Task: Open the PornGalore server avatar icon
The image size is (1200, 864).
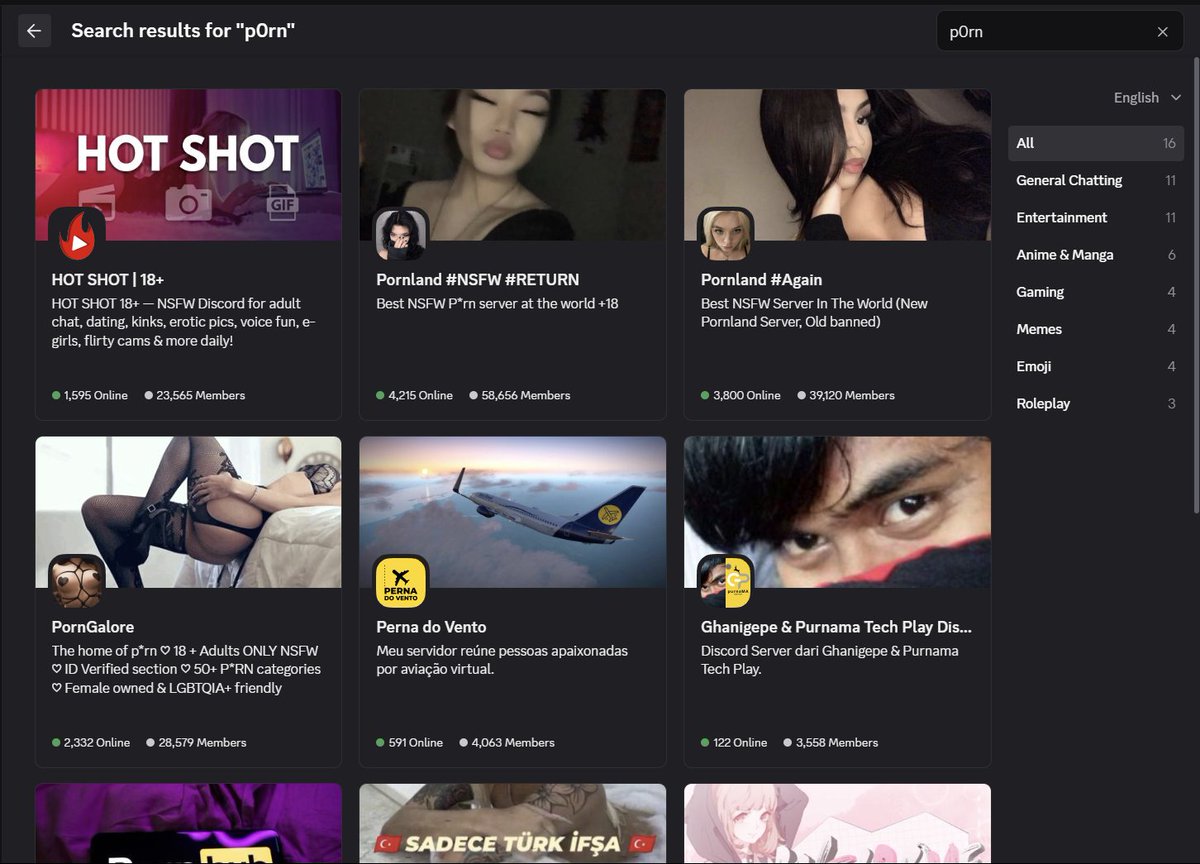Action: 77,582
